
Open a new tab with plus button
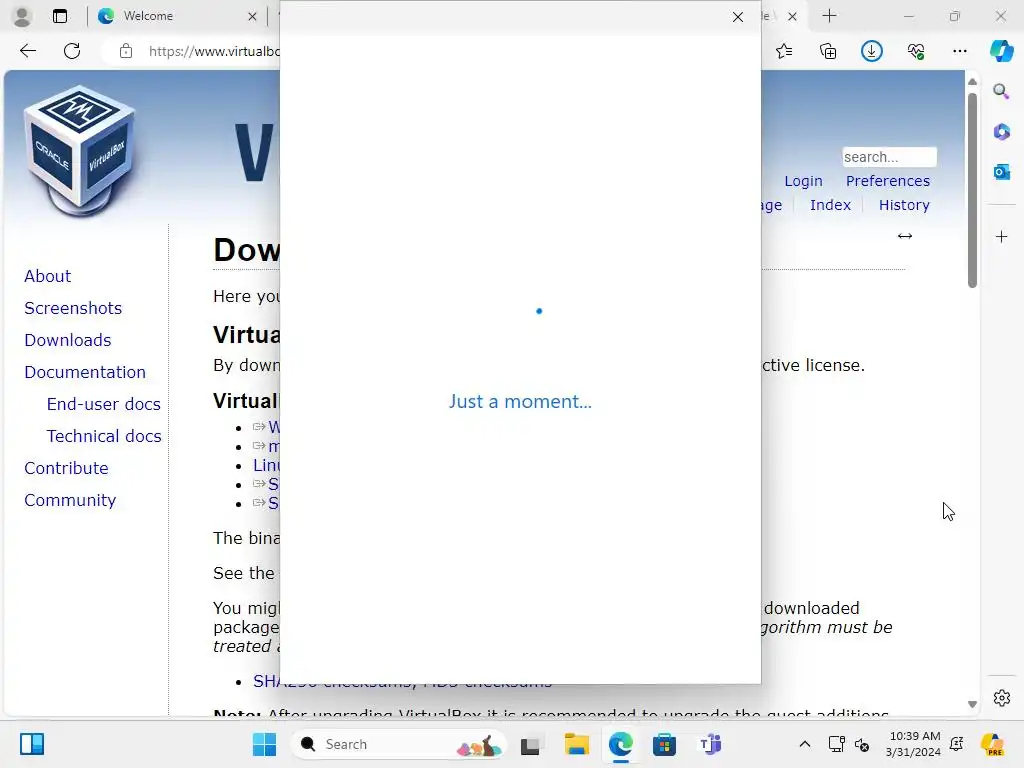(829, 16)
